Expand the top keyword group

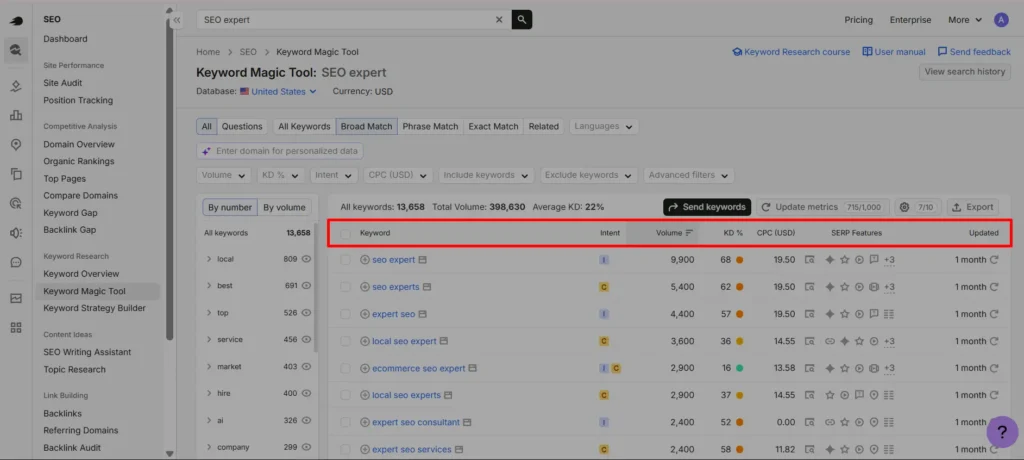pyautogui.click(x=209, y=313)
